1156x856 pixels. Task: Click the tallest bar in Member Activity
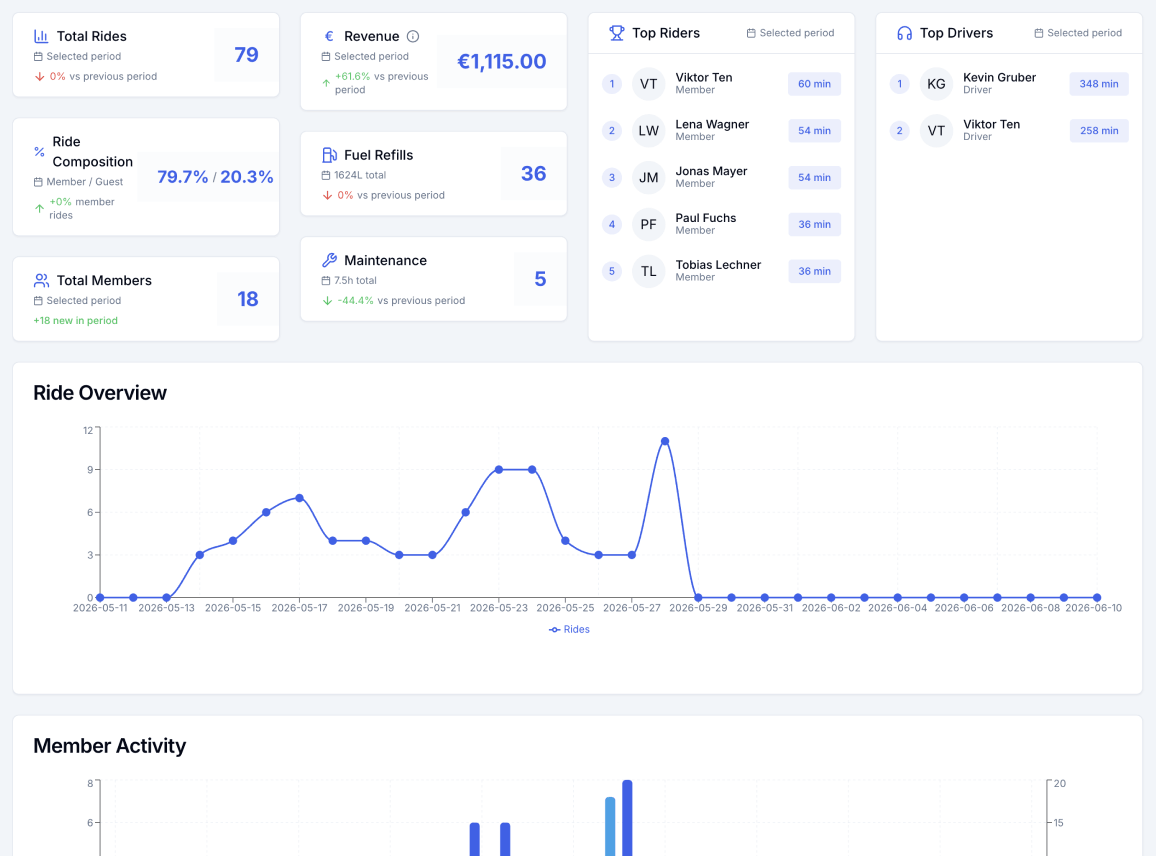click(627, 818)
